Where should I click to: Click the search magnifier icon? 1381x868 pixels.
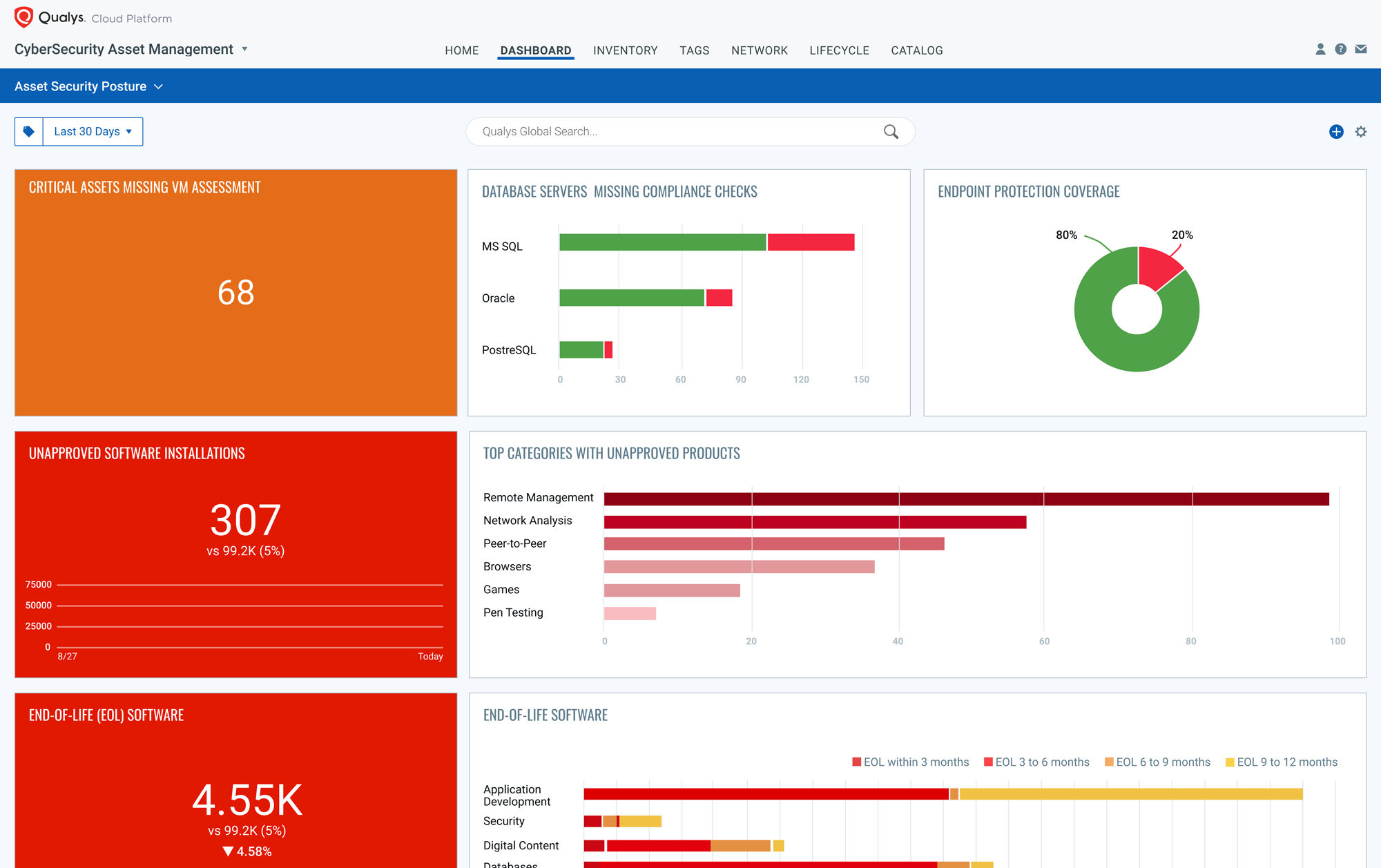[890, 131]
